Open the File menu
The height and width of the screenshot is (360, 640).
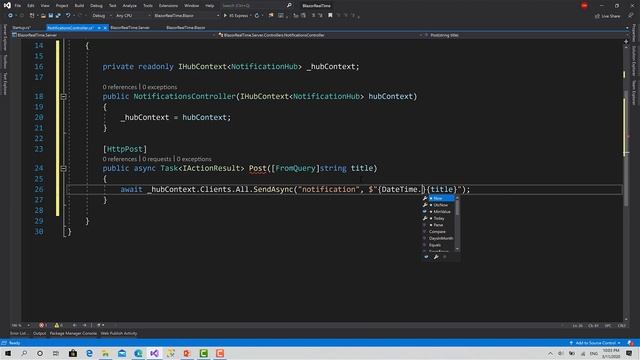click(x=18, y=6)
